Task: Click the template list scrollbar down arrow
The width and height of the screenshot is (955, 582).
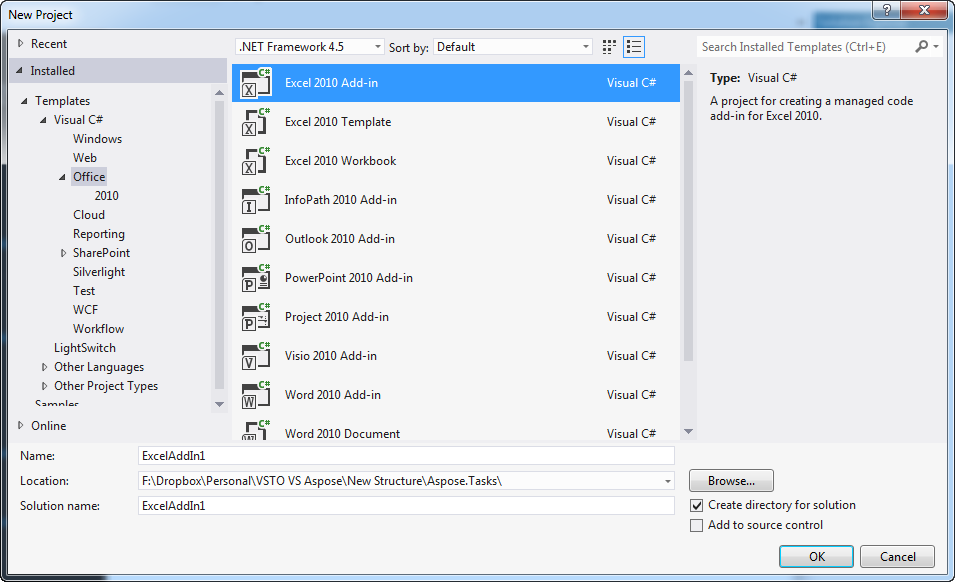Action: 688,432
